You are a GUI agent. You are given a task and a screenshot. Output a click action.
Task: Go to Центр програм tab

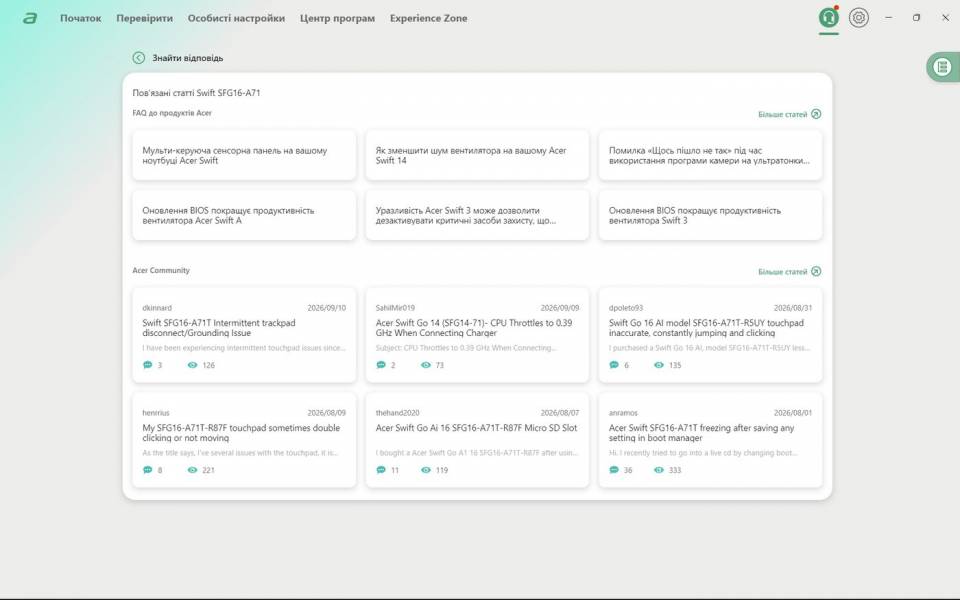click(337, 18)
